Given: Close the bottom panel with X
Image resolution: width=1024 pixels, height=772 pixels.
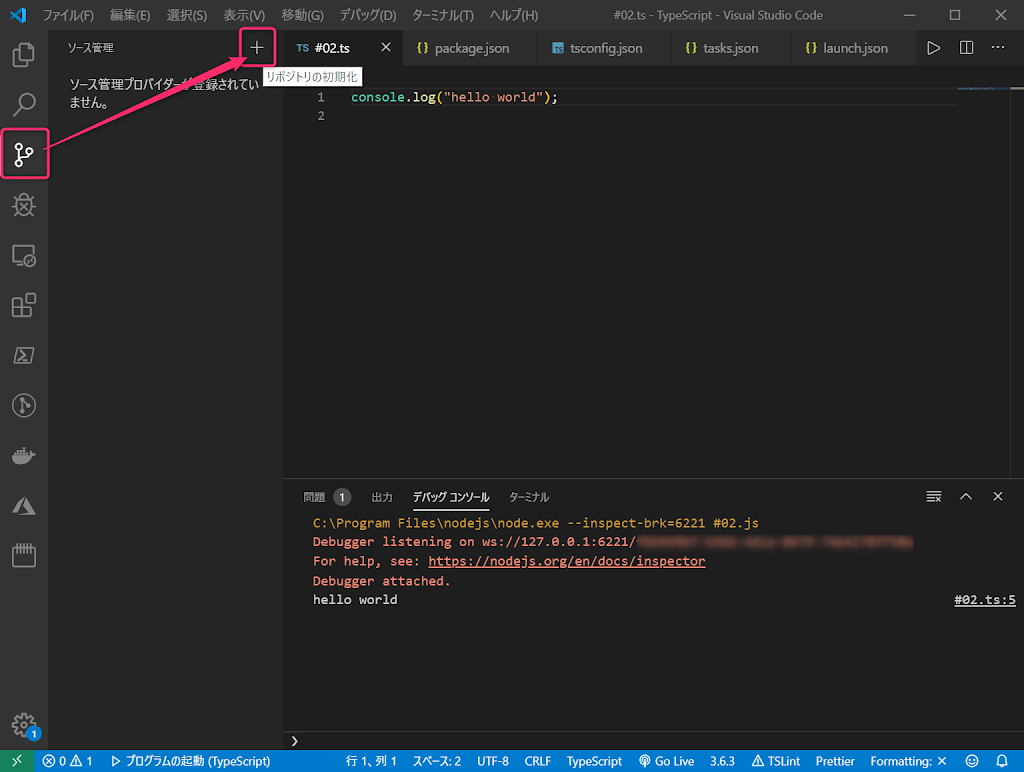Looking at the screenshot, I should tap(998, 496).
